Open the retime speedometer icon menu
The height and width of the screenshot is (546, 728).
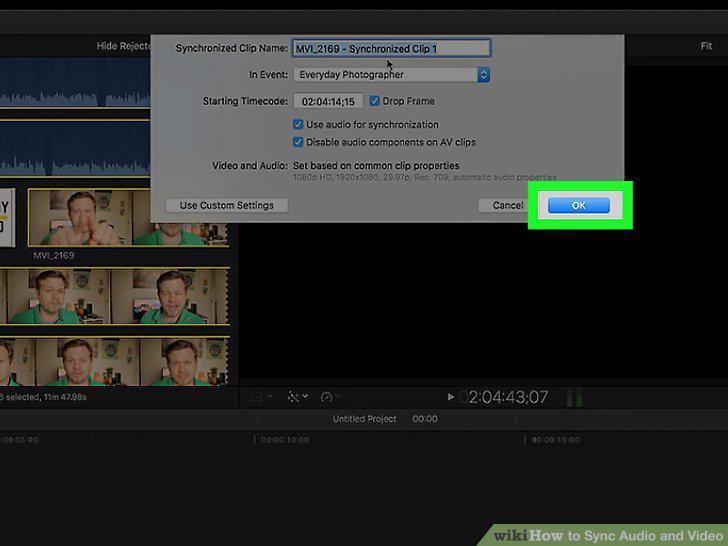[x=330, y=397]
